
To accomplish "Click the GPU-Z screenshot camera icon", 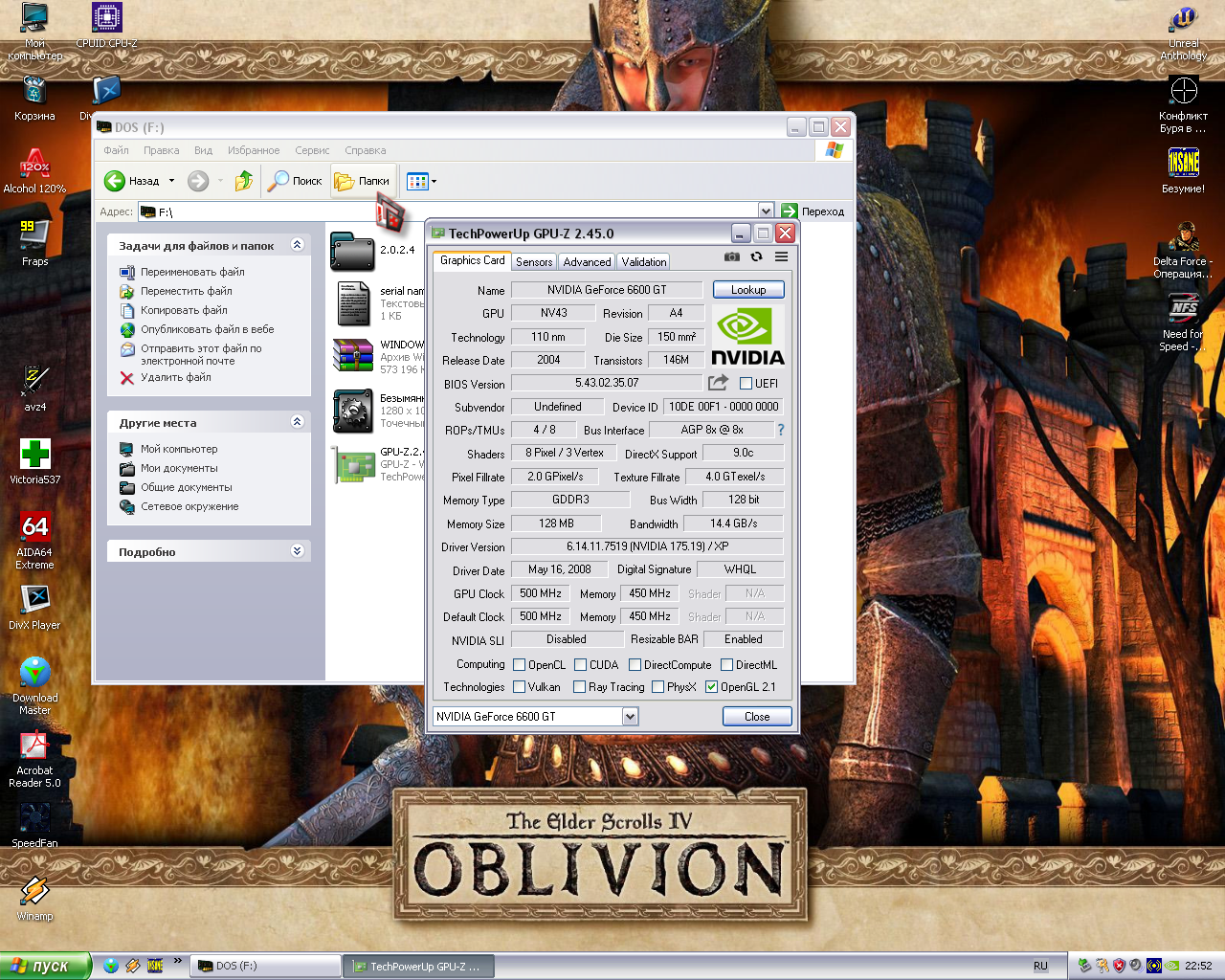I will tap(732, 256).
